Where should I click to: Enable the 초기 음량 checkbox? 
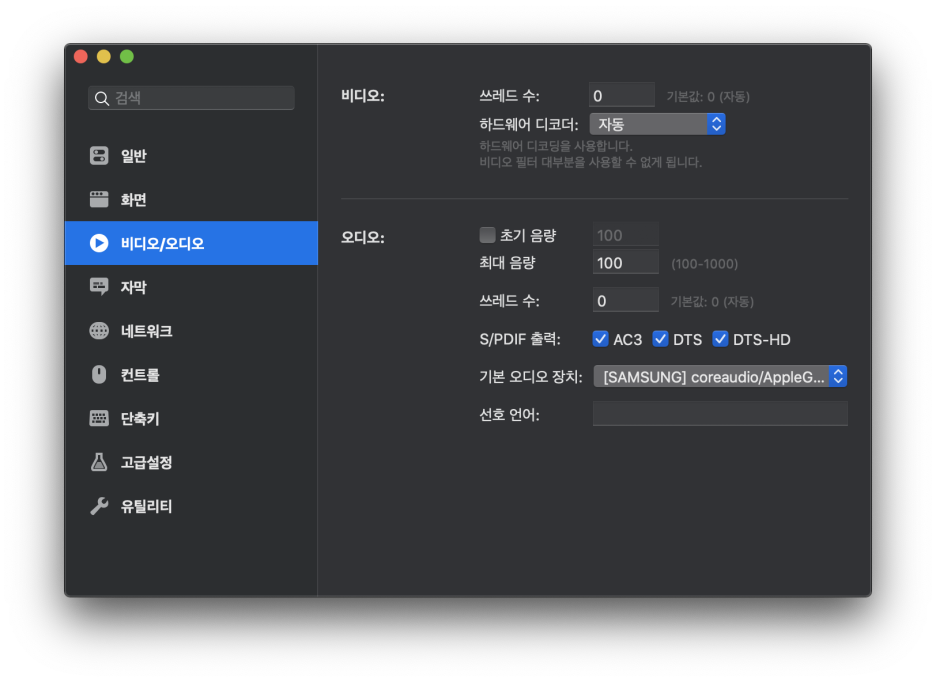(487, 235)
